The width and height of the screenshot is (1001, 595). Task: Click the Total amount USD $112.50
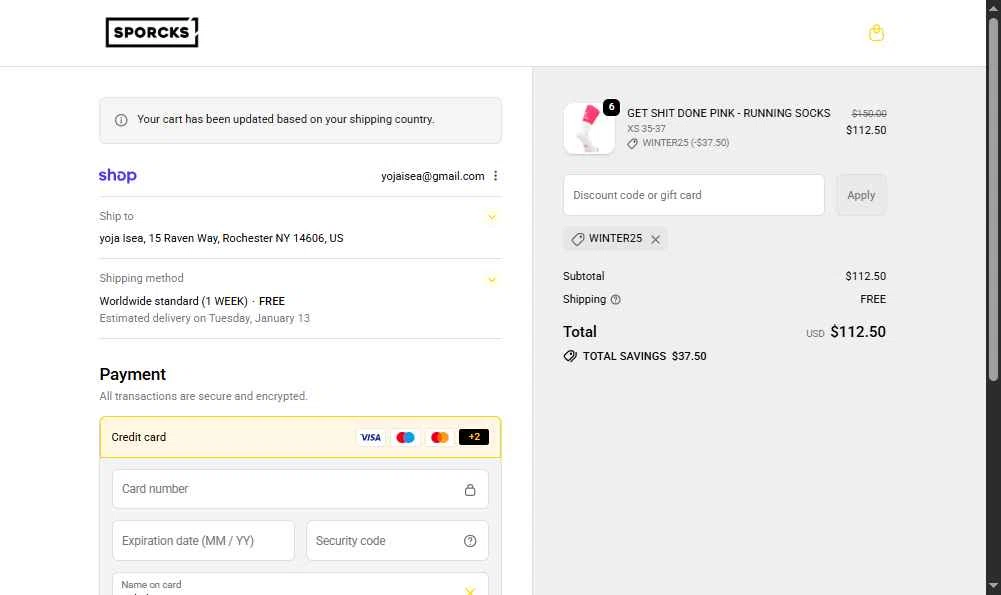pyautogui.click(x=846, y=332)
